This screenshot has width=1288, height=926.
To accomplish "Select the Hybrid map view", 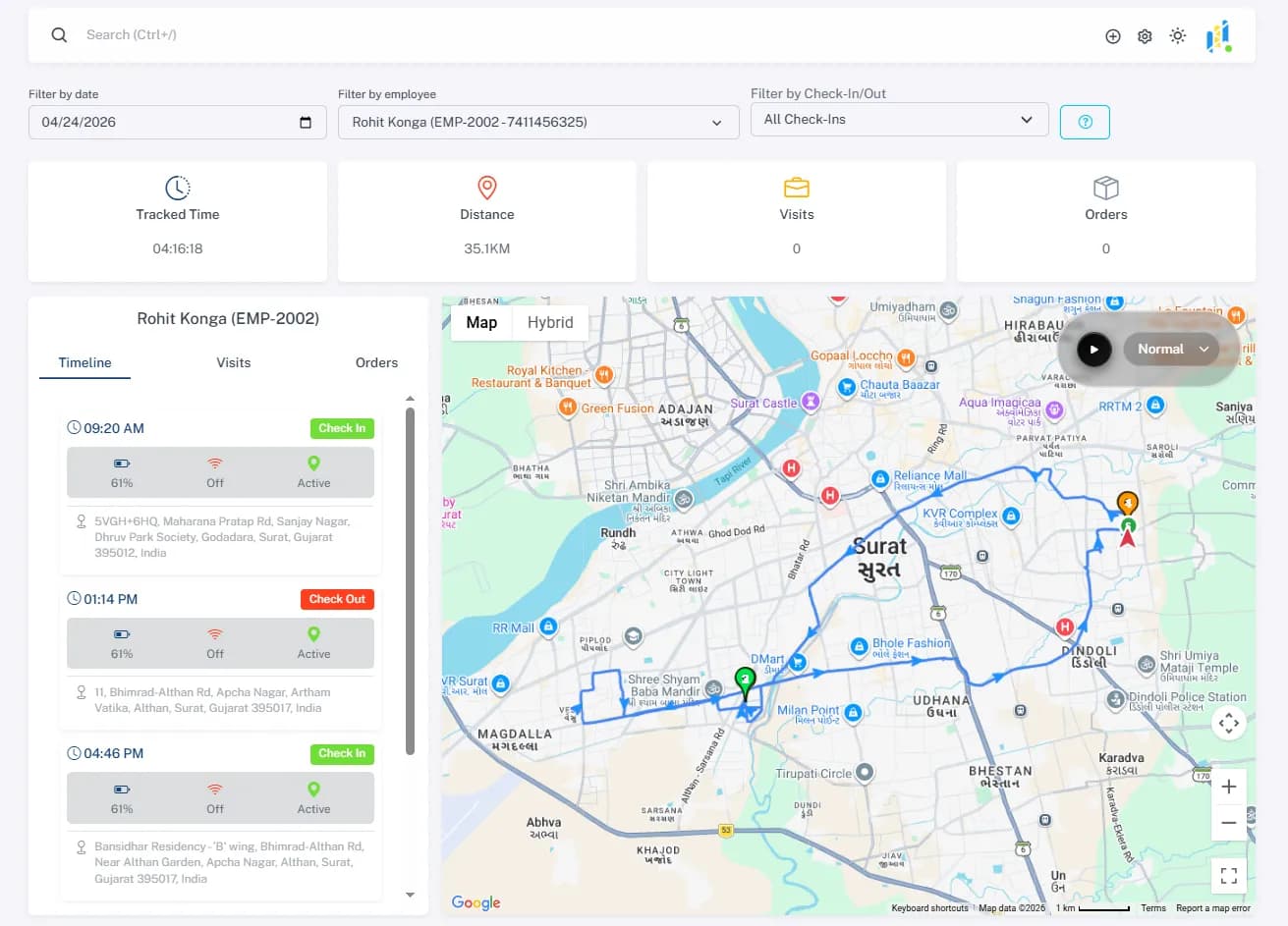I will [x=550, y=322].
